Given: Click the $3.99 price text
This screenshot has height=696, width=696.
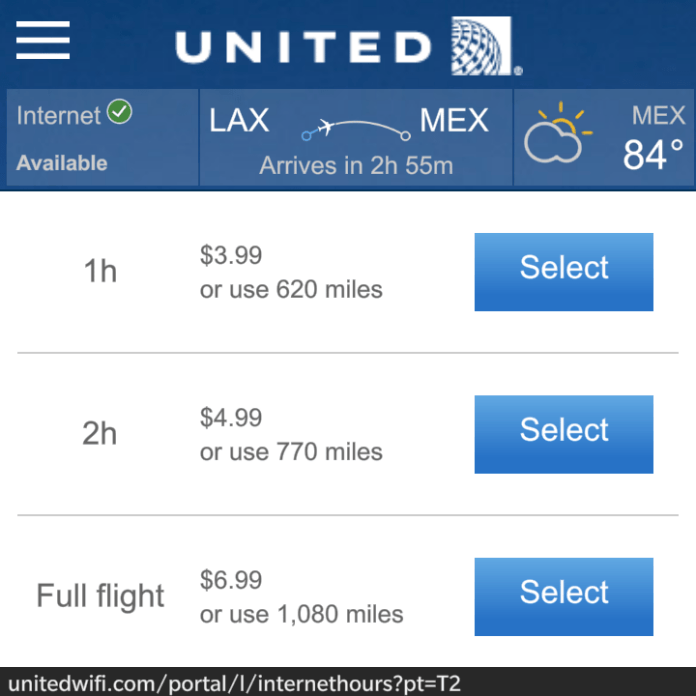Looking at the screenshot, I should 231,255.
